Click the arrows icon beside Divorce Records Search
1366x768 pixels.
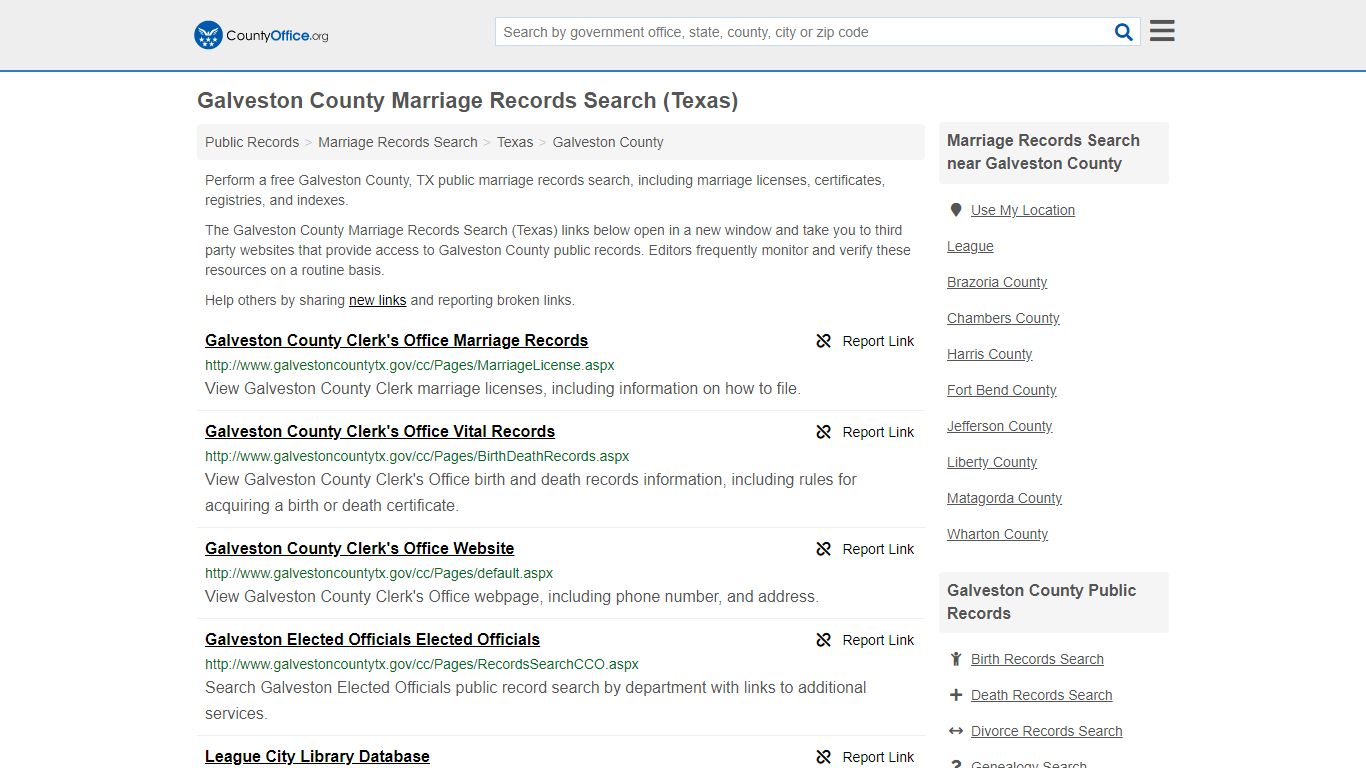956,731
